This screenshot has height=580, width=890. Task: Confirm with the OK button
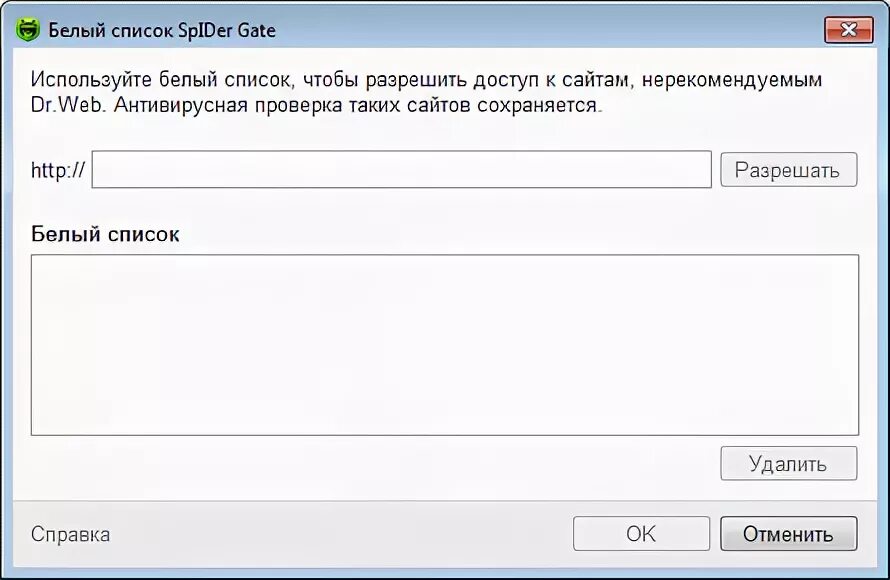click(641, 534)
